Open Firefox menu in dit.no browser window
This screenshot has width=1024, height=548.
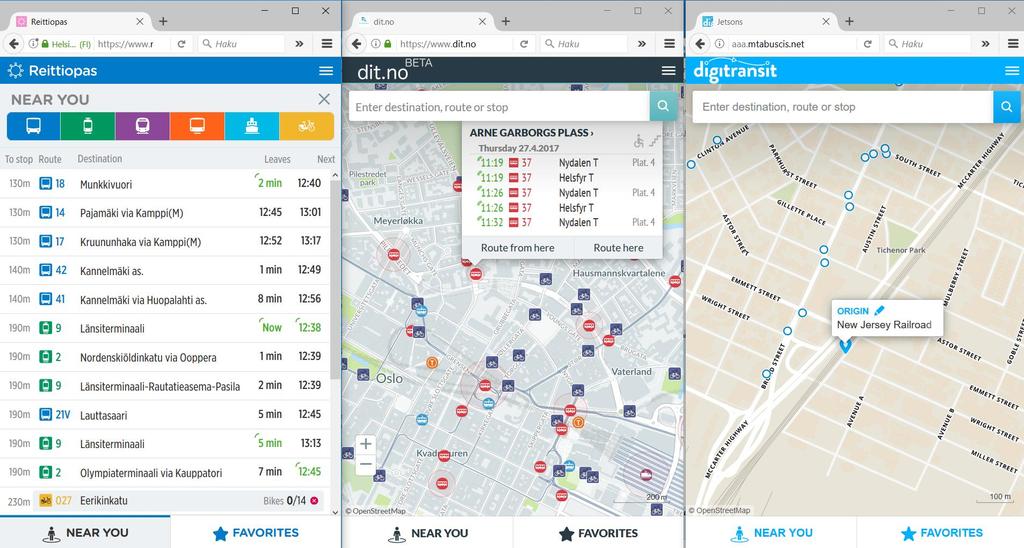click(669, 44)
